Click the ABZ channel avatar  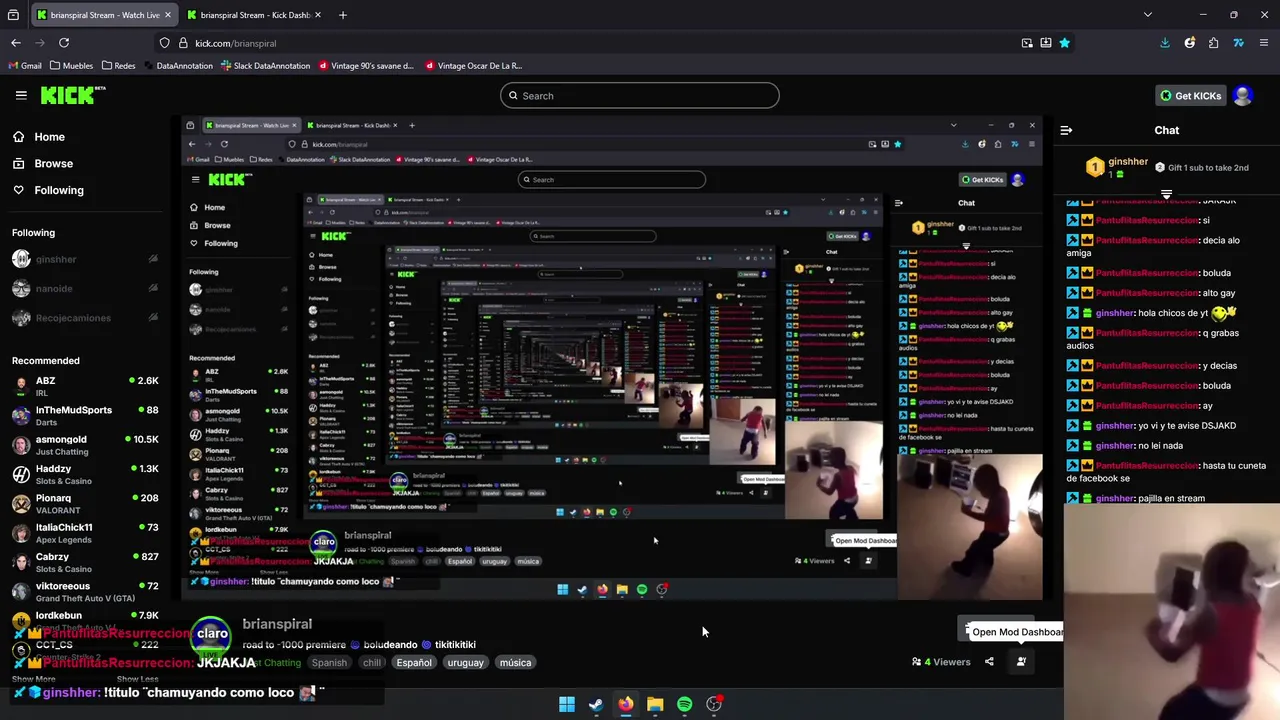(x=21, y=386)
